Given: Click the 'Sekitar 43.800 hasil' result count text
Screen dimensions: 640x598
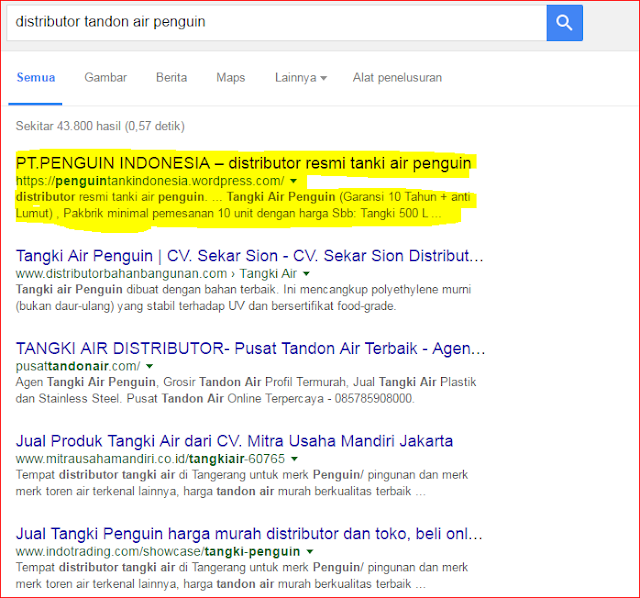Looking at the screenshot, I should click(100, 126).
